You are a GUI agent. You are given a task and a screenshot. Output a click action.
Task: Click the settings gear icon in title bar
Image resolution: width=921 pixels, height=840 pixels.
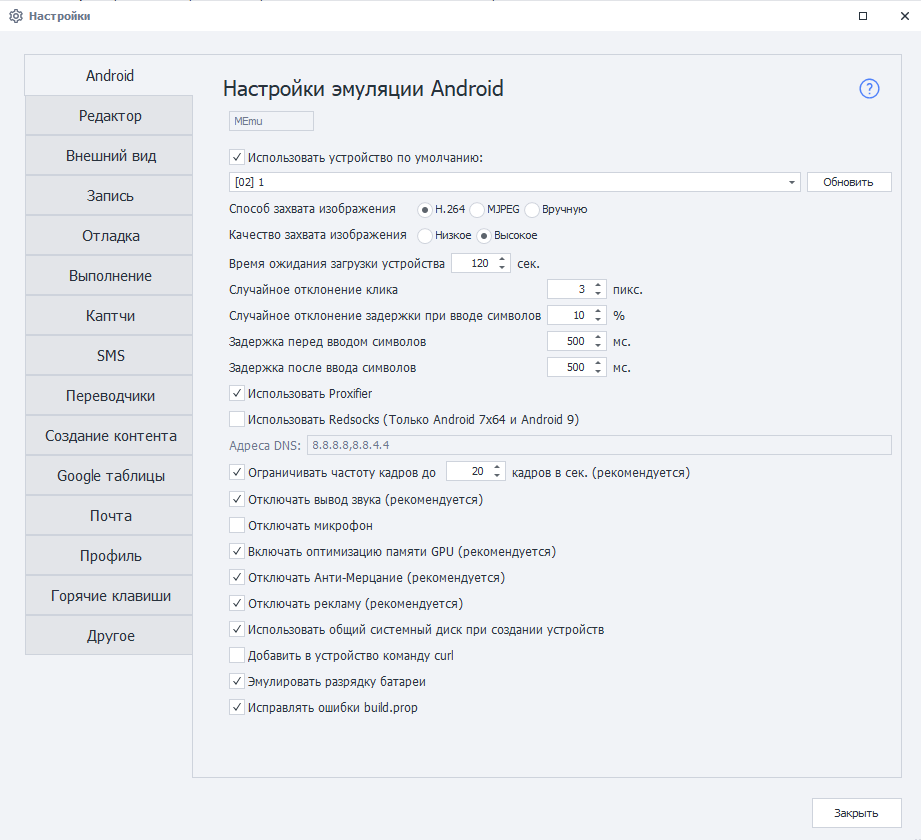[15, 16]
